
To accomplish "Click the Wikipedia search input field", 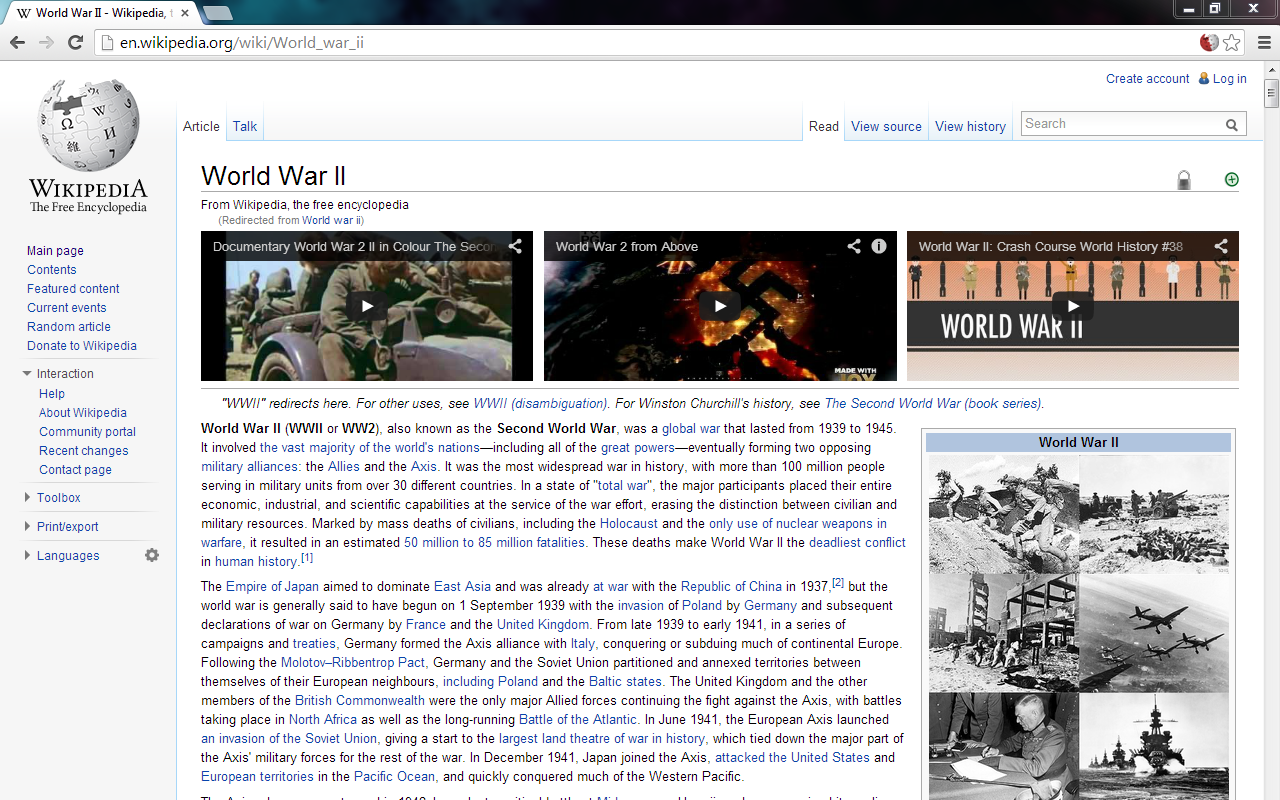I will (x=1121, y=124).
